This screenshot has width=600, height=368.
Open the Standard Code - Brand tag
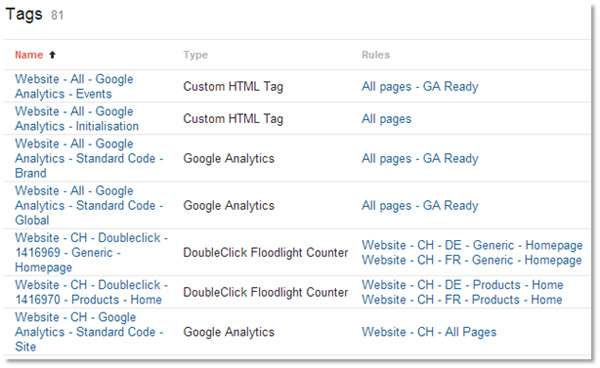pos(89,158)
